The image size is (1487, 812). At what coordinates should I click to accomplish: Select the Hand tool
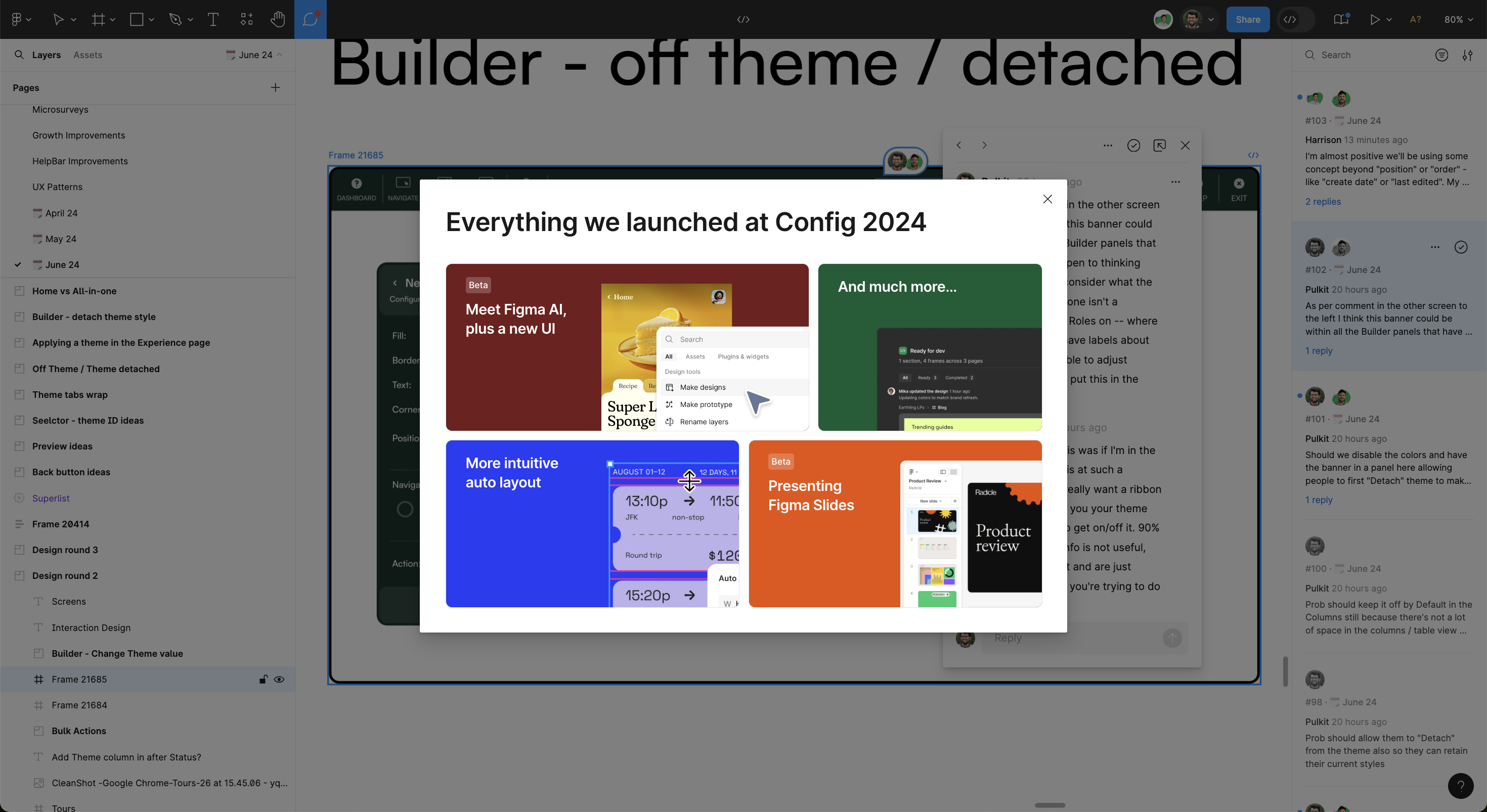278,19
